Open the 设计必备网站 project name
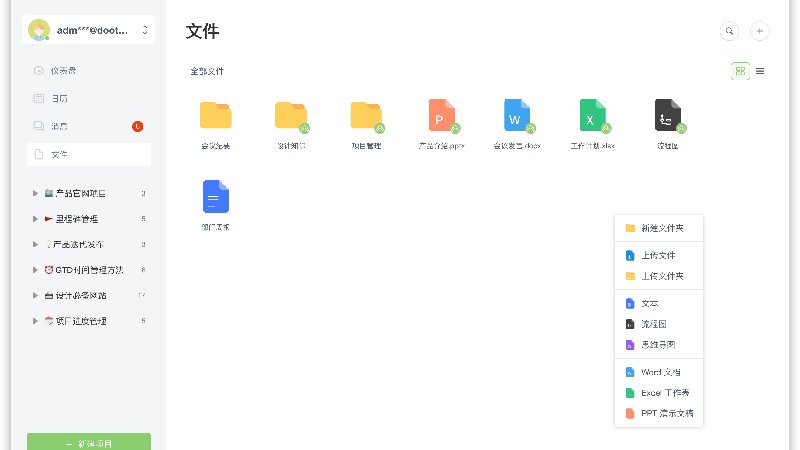Viewport: 800px width, 450px height. [81, 295]
